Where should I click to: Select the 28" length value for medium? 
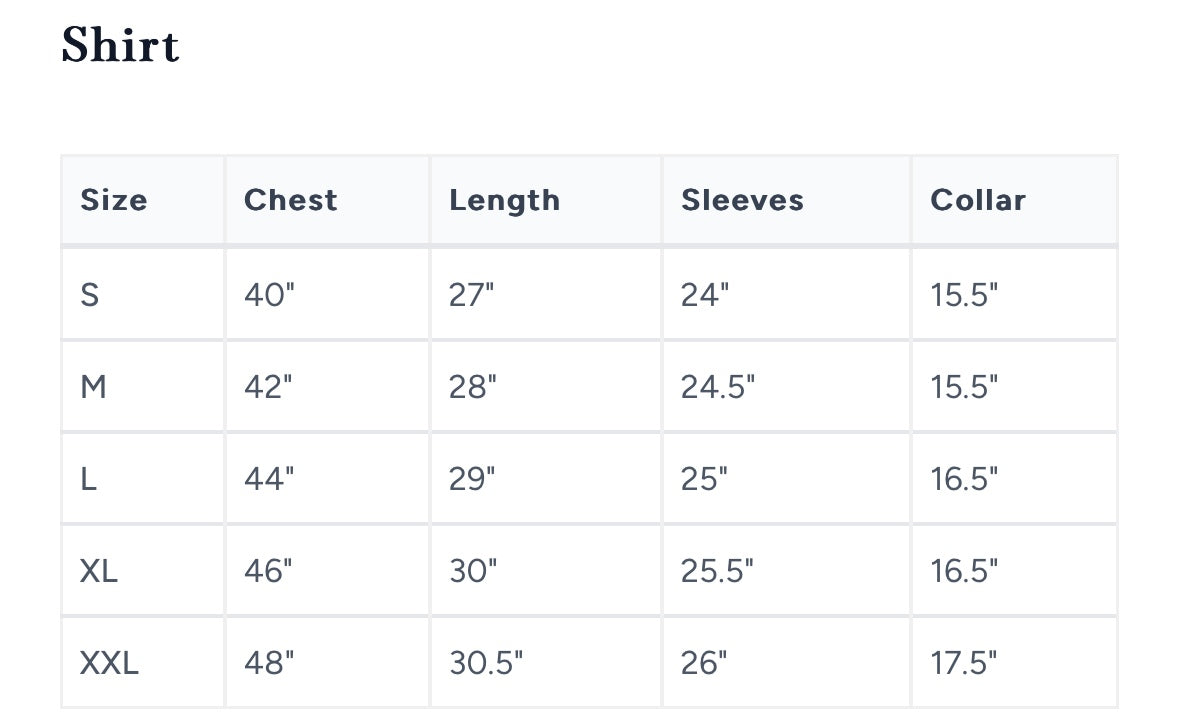pos(472,387)
